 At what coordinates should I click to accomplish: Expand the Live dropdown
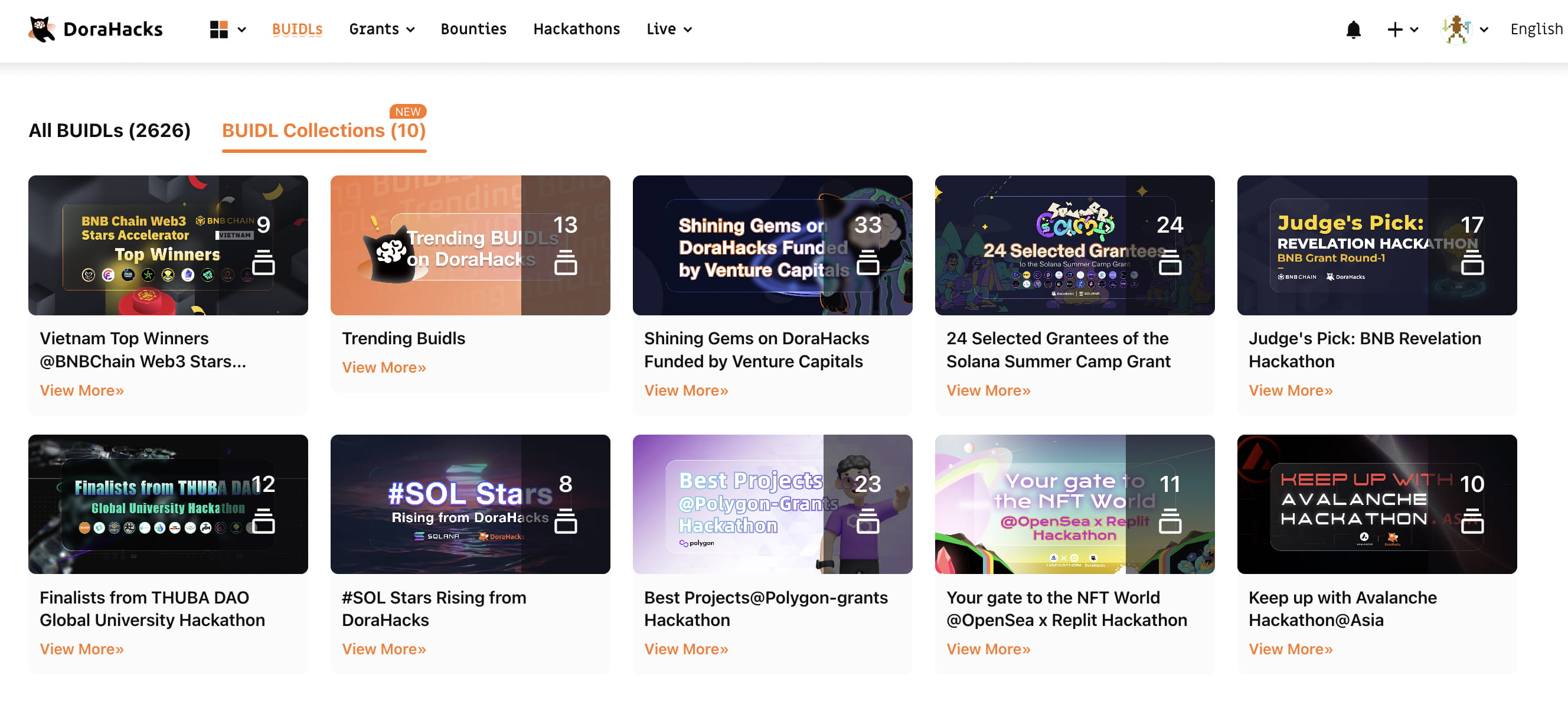(x=668, y=28)
